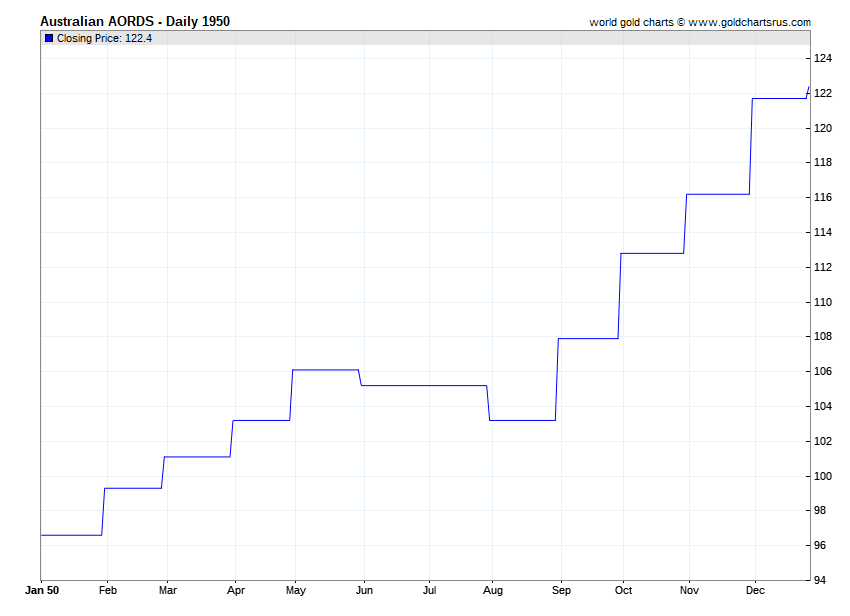Click the 124 value on the price axis
The image size is (850, 616).
(x=823, y=59)
